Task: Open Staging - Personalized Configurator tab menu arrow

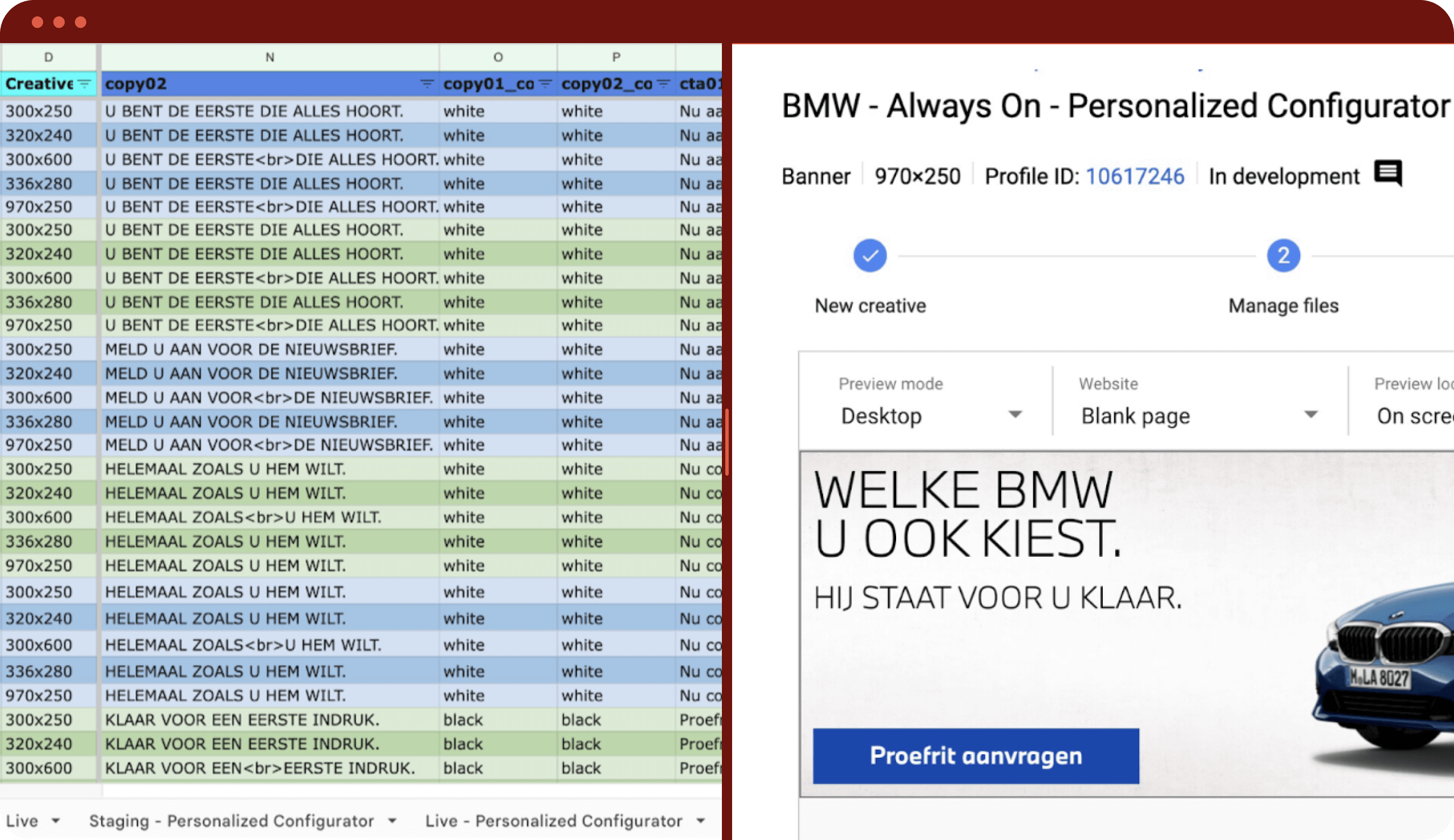Action: pos(392,820)
